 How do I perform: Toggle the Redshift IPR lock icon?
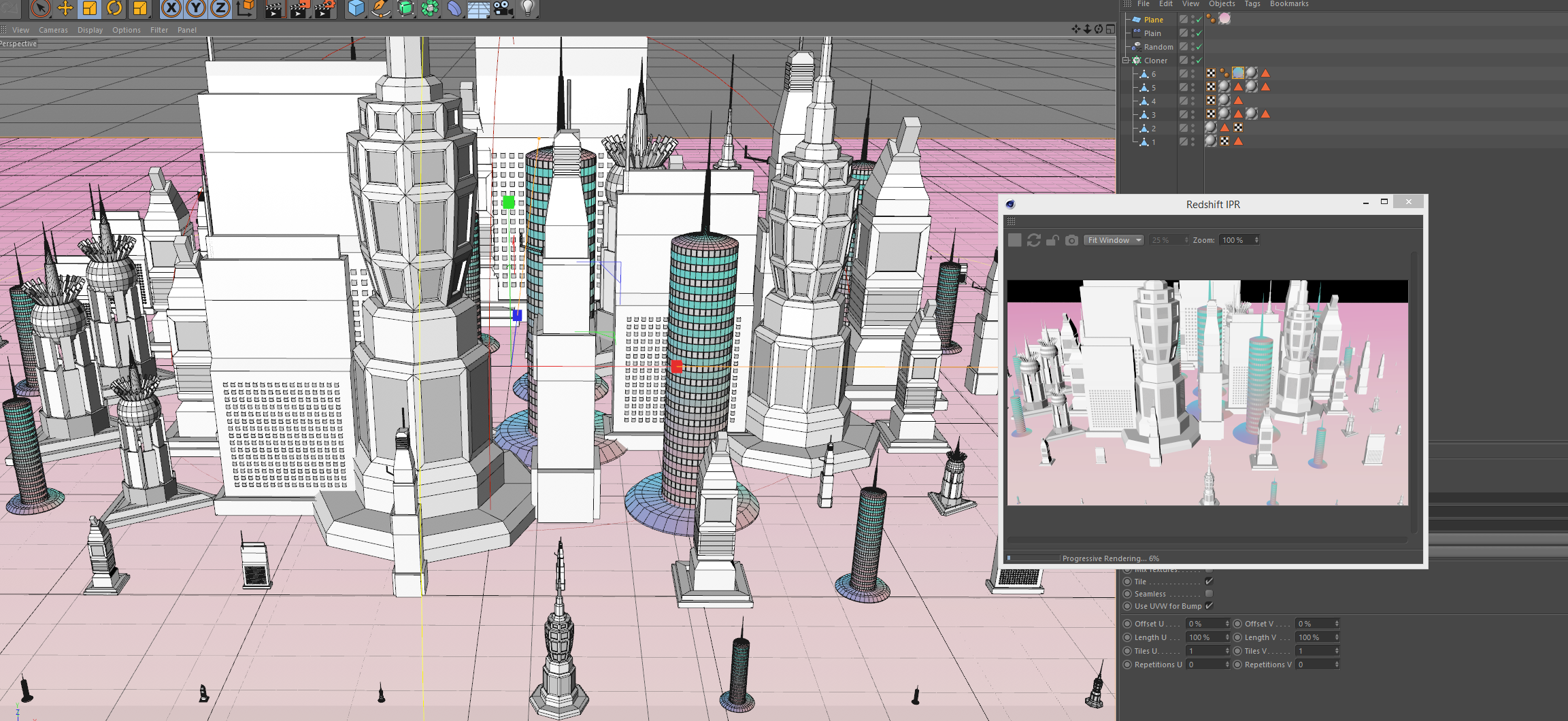(1052, 240)
